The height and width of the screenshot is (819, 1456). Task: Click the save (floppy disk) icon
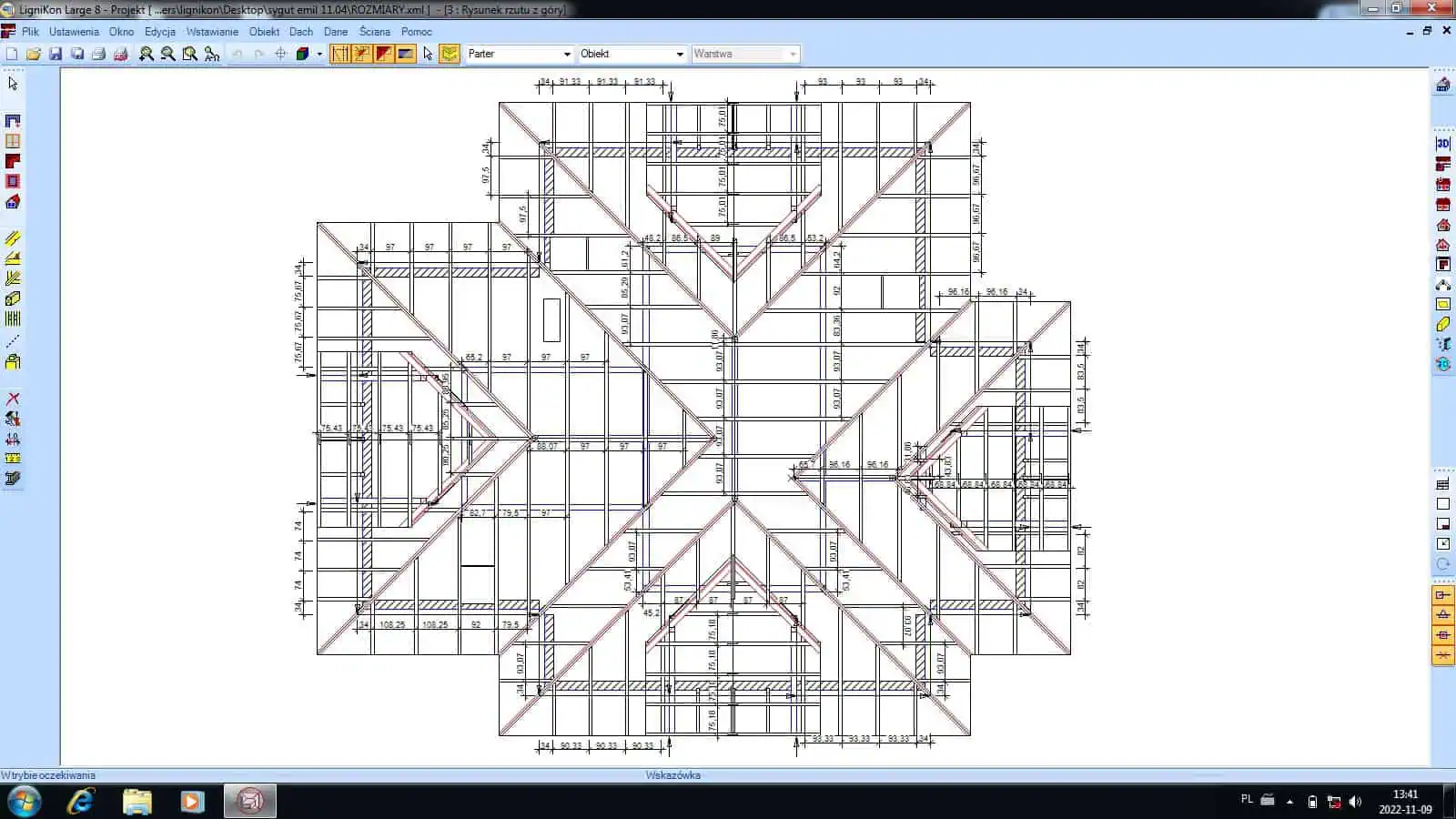(56, 55)
